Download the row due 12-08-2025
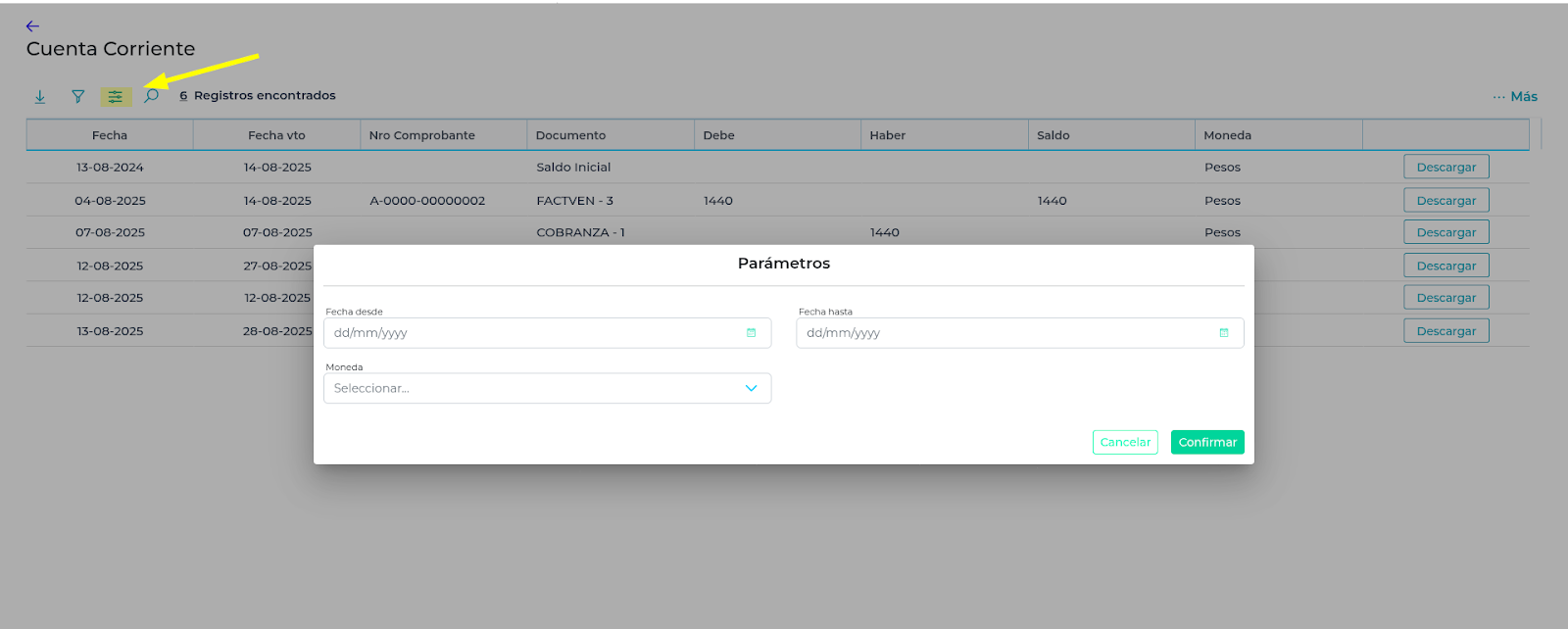 point(1446,298)
